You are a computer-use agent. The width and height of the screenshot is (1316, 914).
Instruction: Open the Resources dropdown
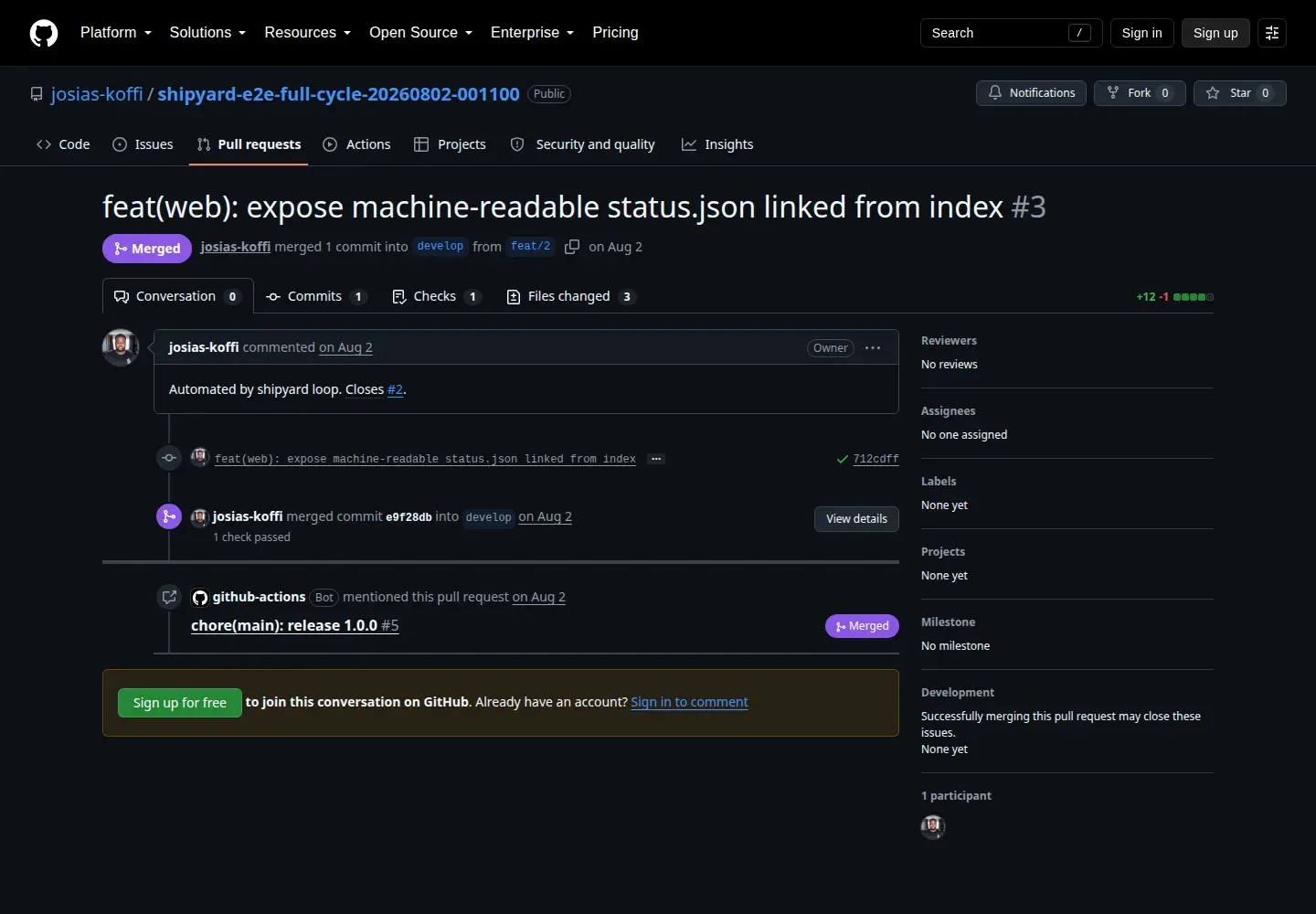pyautogui.click(x=308, y=33)
